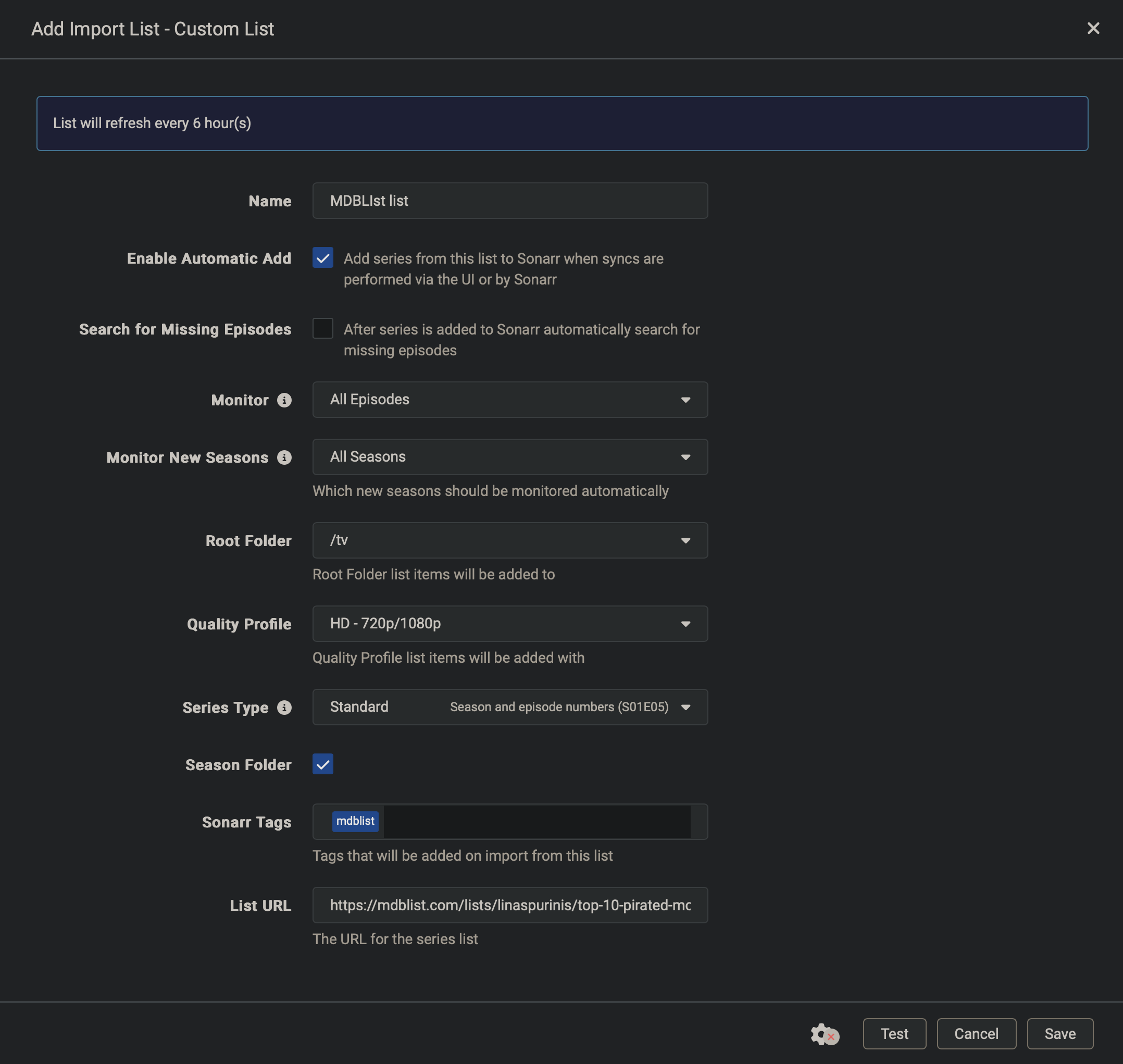Change the Quality Profile selection
Screen dimensions: 1123x1064
(509, 623)
